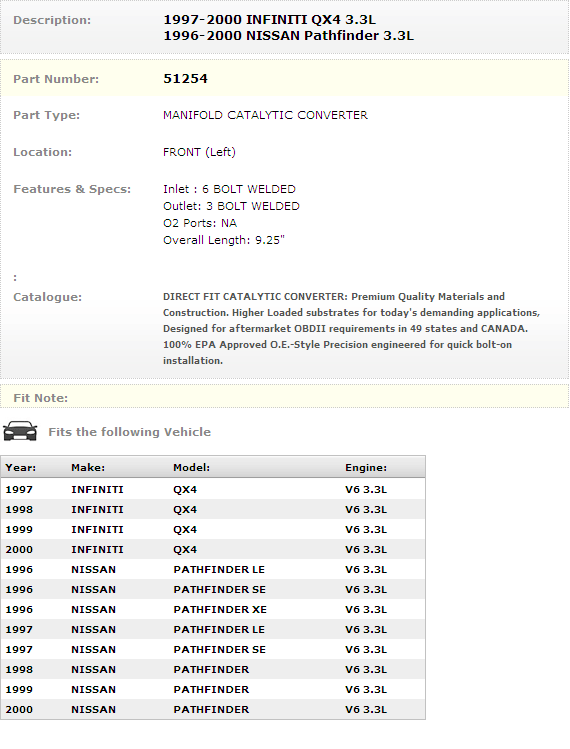Click the Make column header
The width and height of the screenshot is (570, 749).
(x=88, y=468)
